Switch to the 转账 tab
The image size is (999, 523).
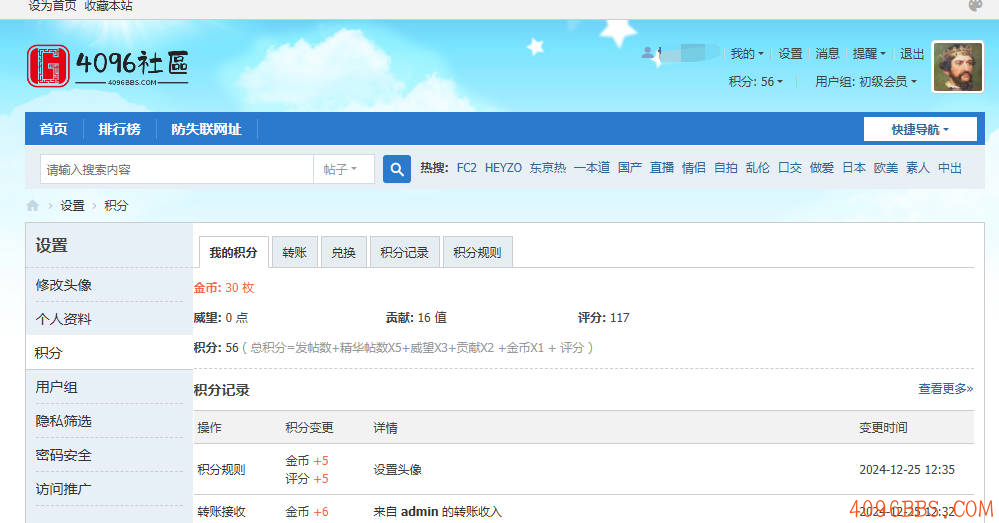(x=295, y=253)
